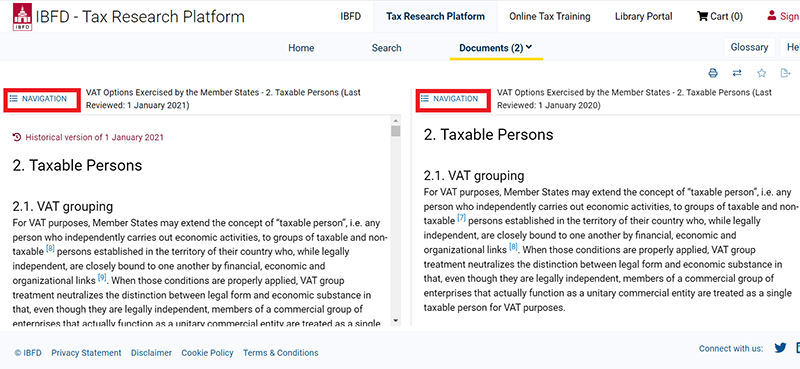Click the Sign in user icon
This screenshot has height=369, width=800.
[771, 16]
